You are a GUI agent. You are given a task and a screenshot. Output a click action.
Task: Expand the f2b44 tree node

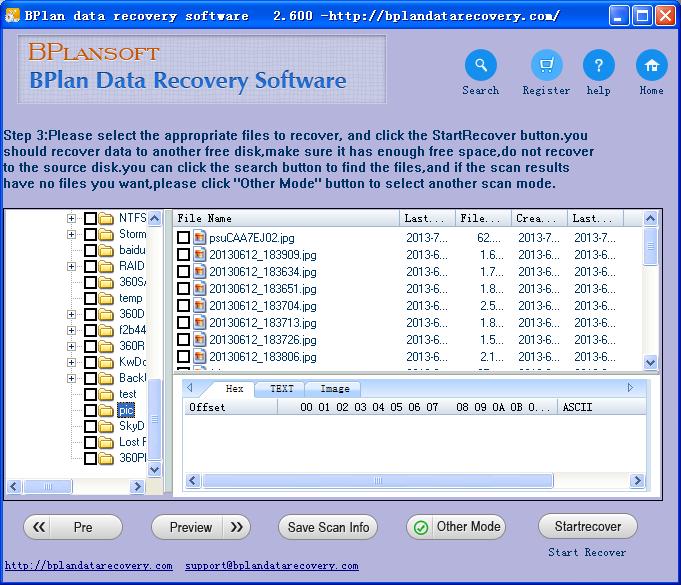click(x=71, y=331)
